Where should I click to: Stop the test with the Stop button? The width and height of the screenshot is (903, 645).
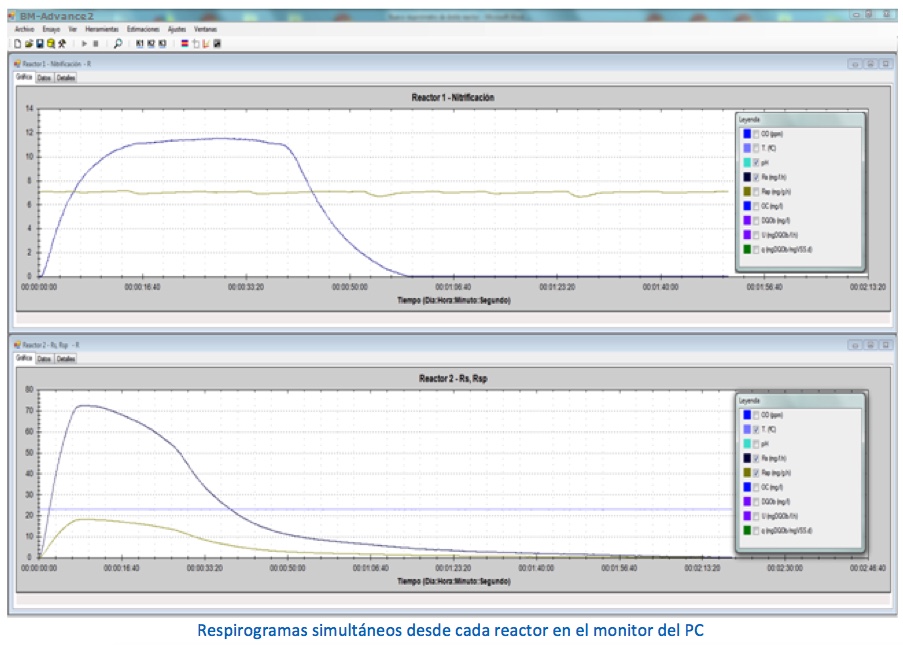[x=96, y=44]
